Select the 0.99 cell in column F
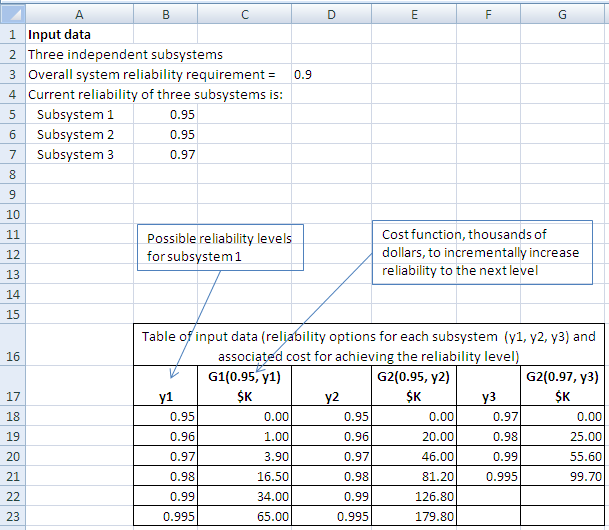609x530 pixels. click(488, 456)
